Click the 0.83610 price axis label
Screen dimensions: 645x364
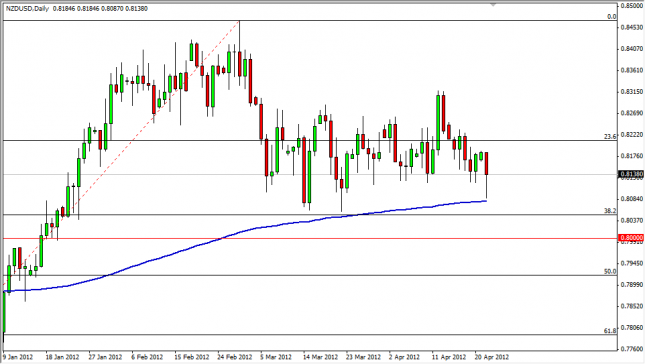tap(632, 70)
